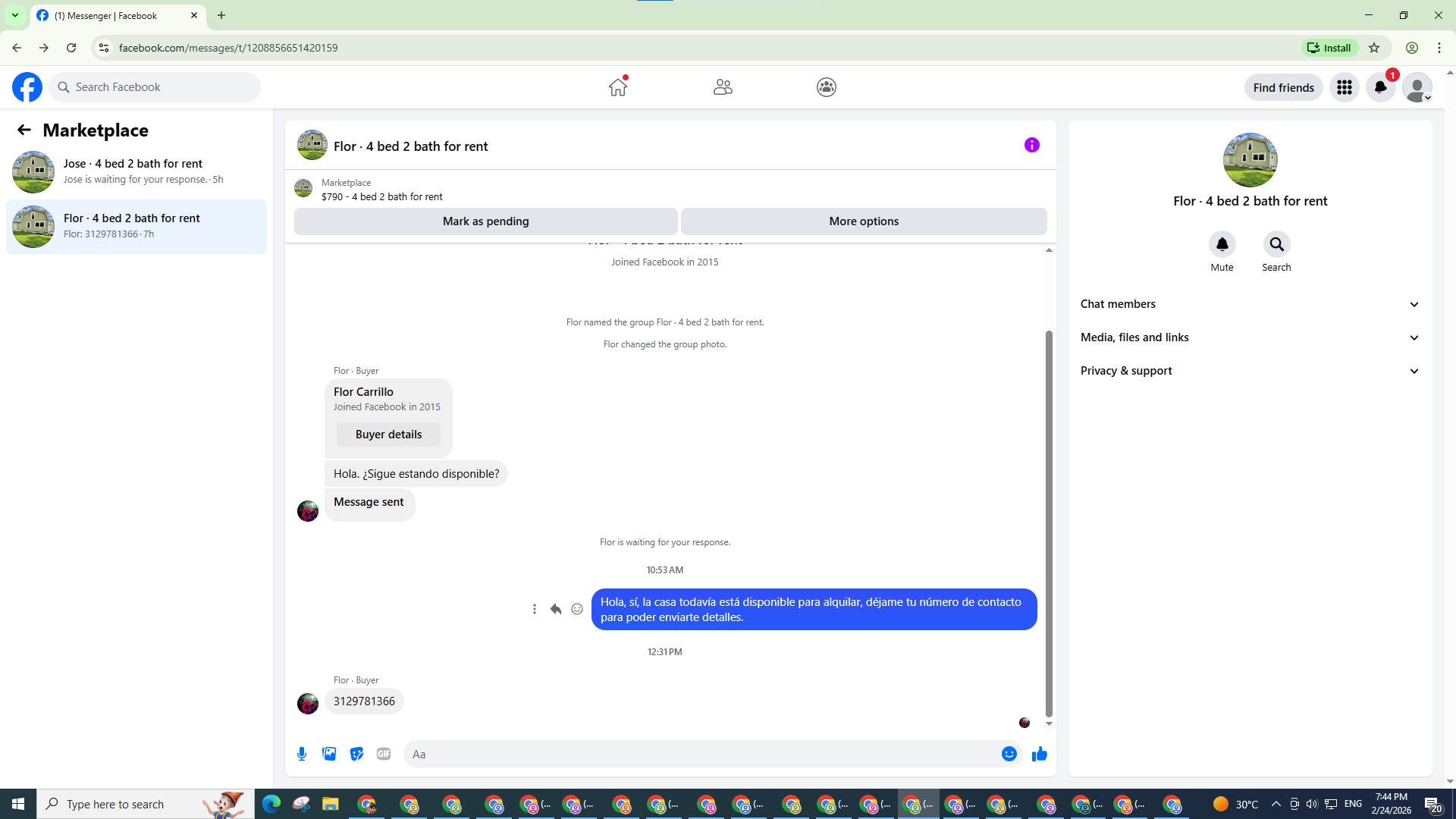Screen dimensions: 1456x819
Task: Expand Privacy & support section
Action: tap(1250, 371)
